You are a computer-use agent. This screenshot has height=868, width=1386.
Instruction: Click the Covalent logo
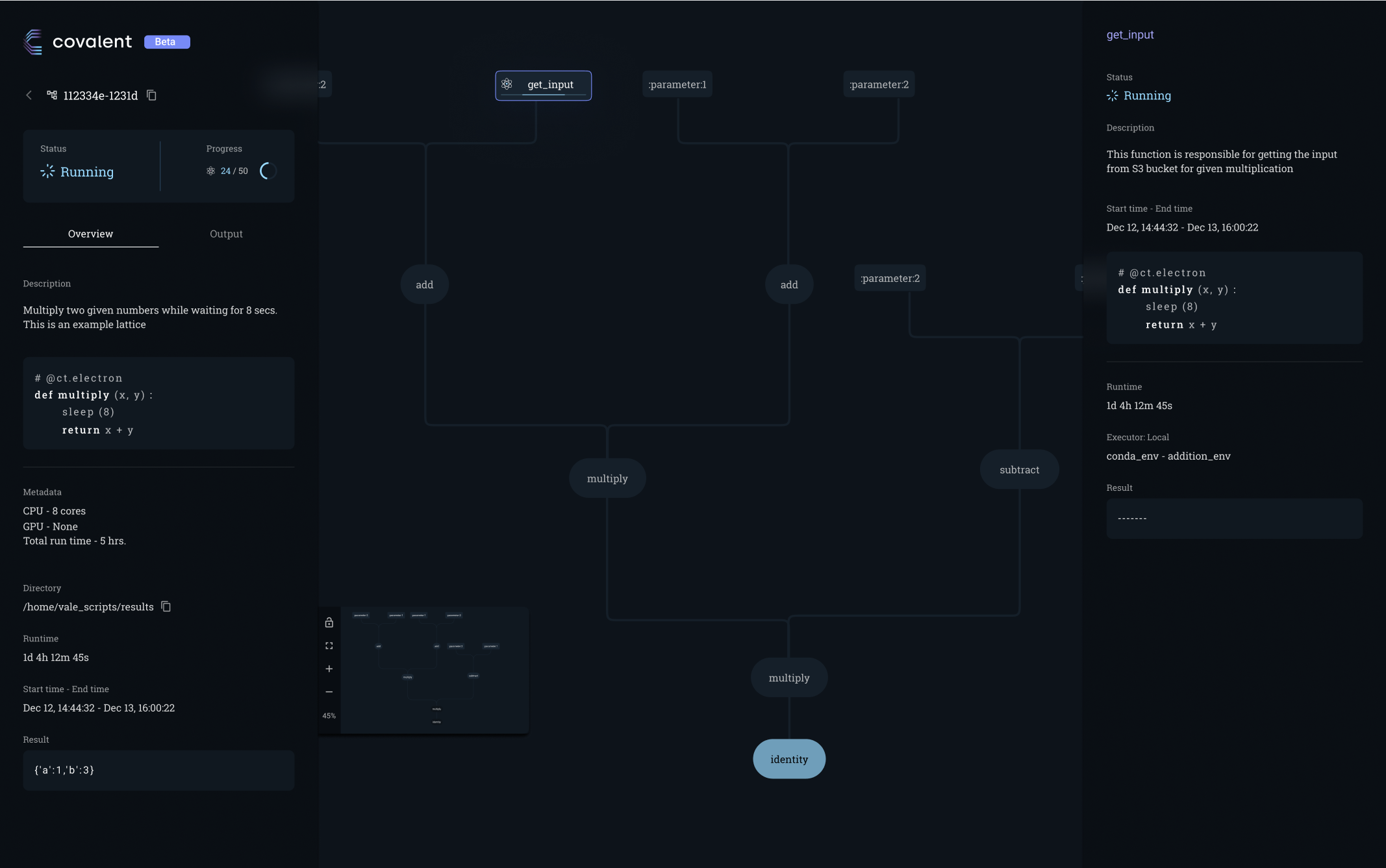[x=33, y=42]
